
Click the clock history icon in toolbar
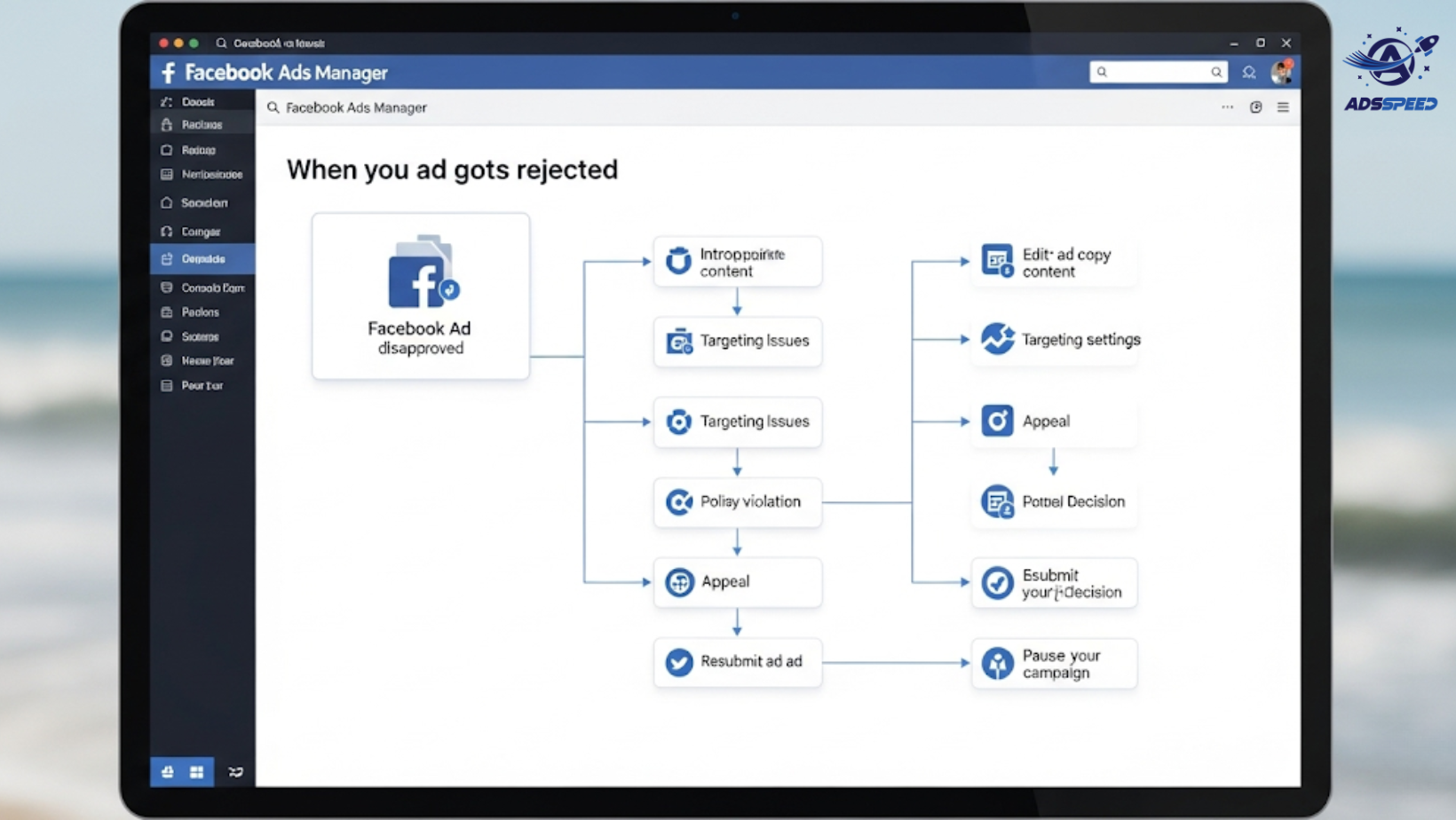1255,107
